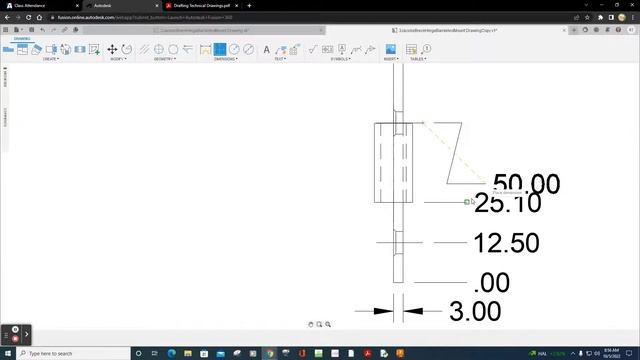The width and height of the screenshot is (640, 360).
Task: Click the Windows Start button
Action: pyautogui.click(x=8, y=353)
